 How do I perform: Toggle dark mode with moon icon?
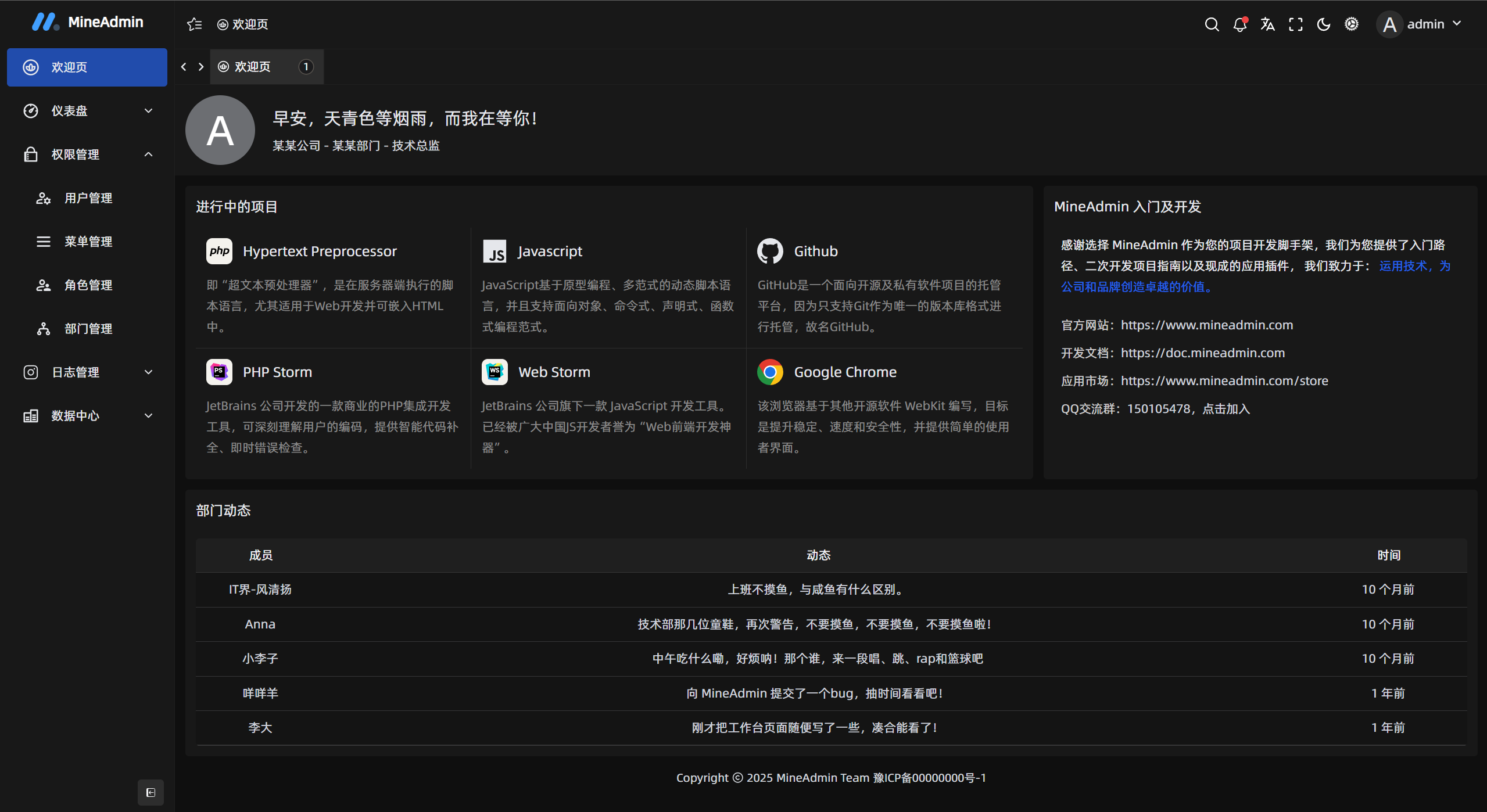point(1323,24)
